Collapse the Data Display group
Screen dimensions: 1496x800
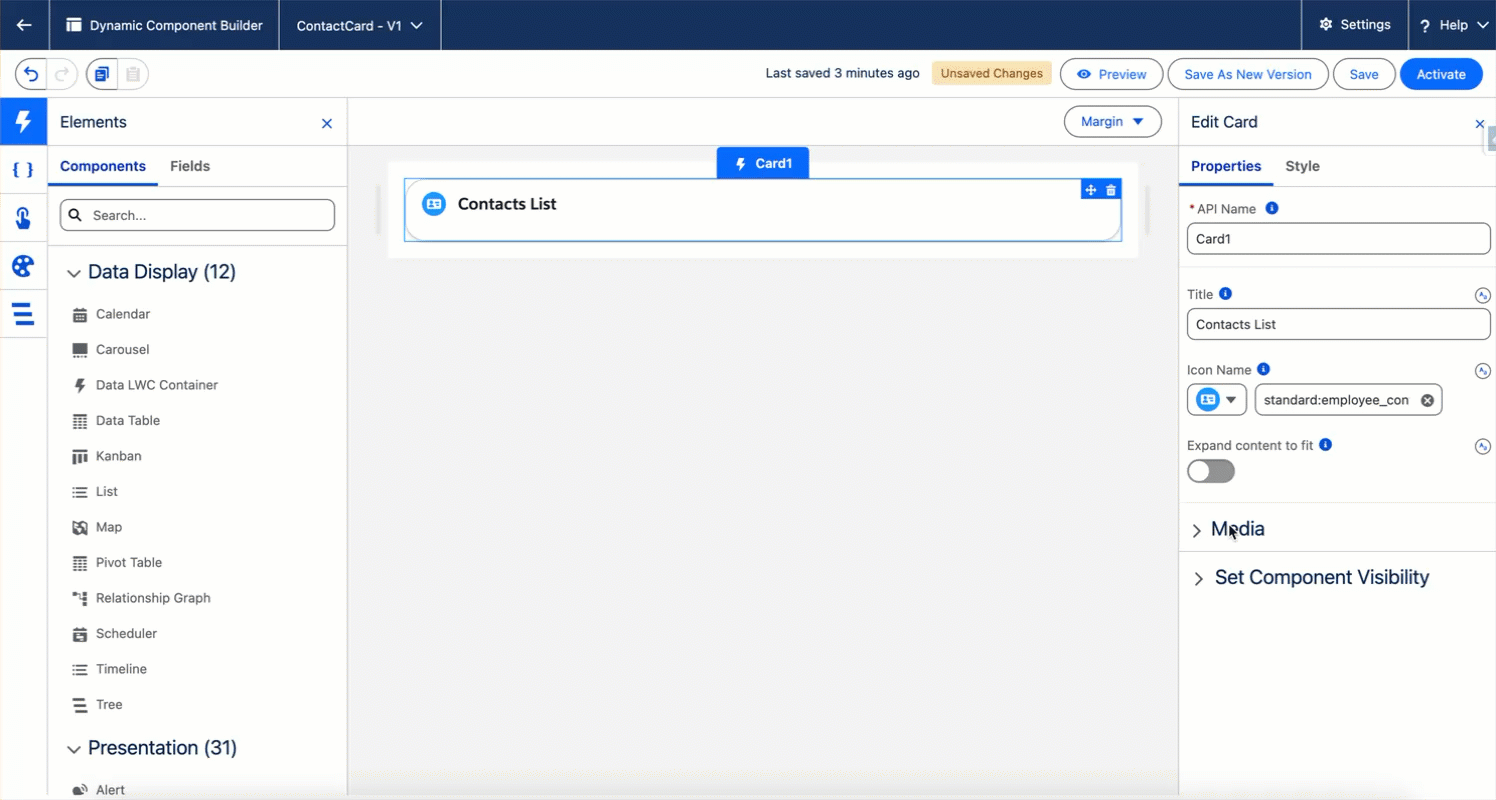[74, 272]
